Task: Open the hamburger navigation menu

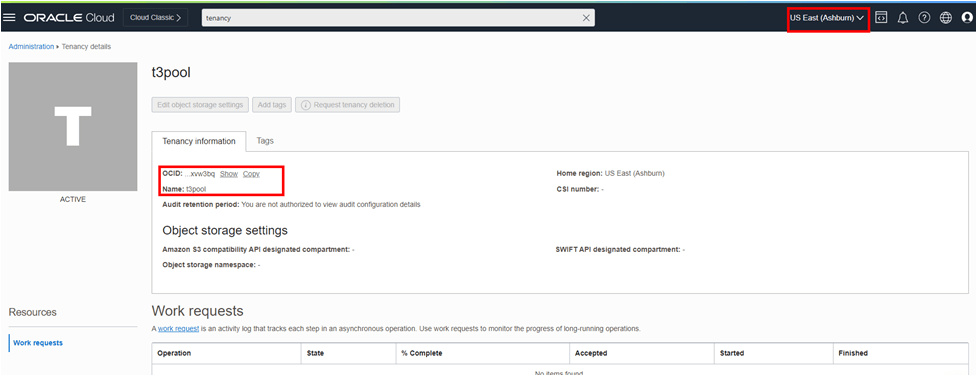Action: [9, 18]
